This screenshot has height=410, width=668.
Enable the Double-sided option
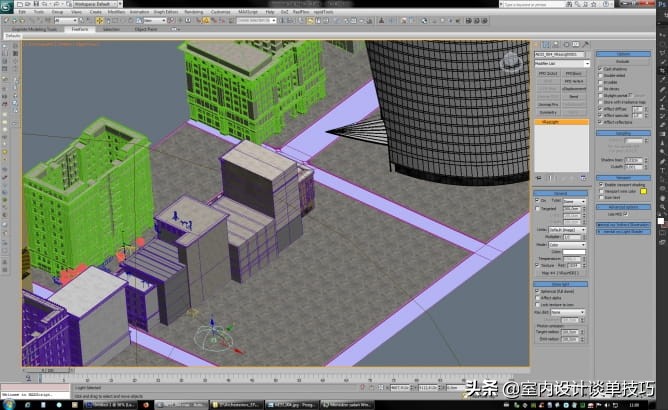pos(602,75)
